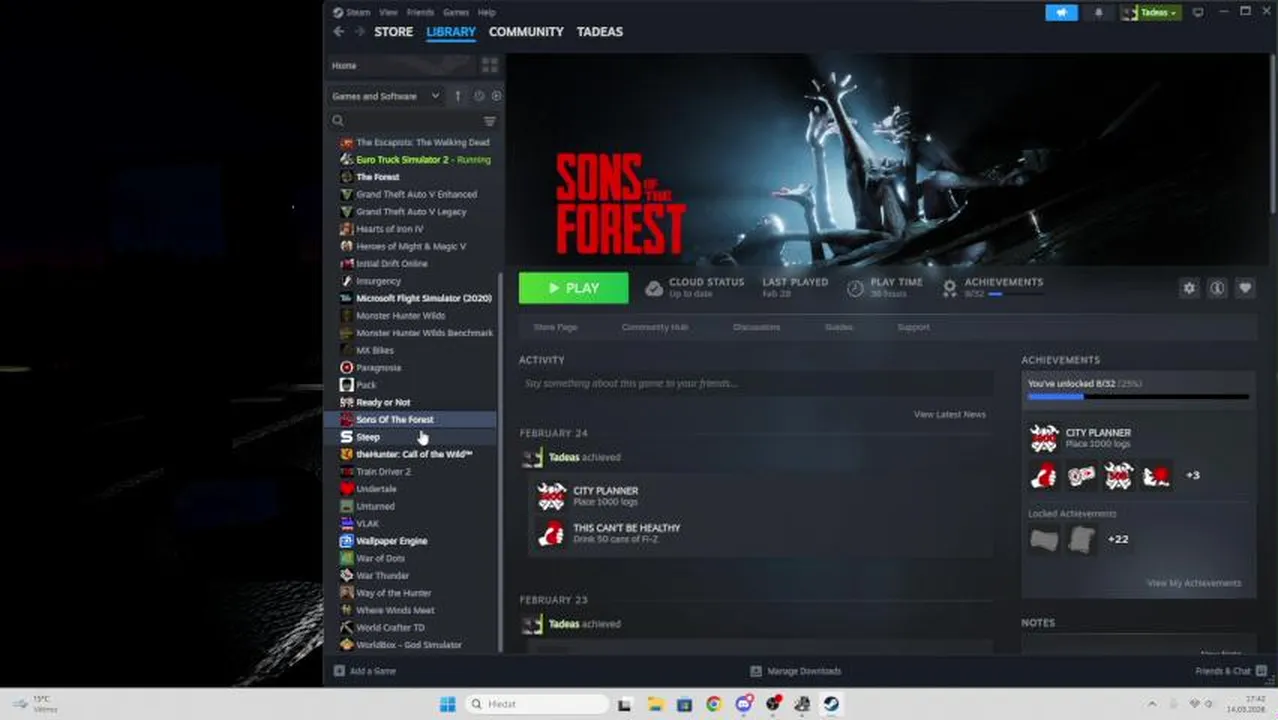The image size is (1278, 720).
Task: Open the Discussions link
Action: (x=756, y=327)
